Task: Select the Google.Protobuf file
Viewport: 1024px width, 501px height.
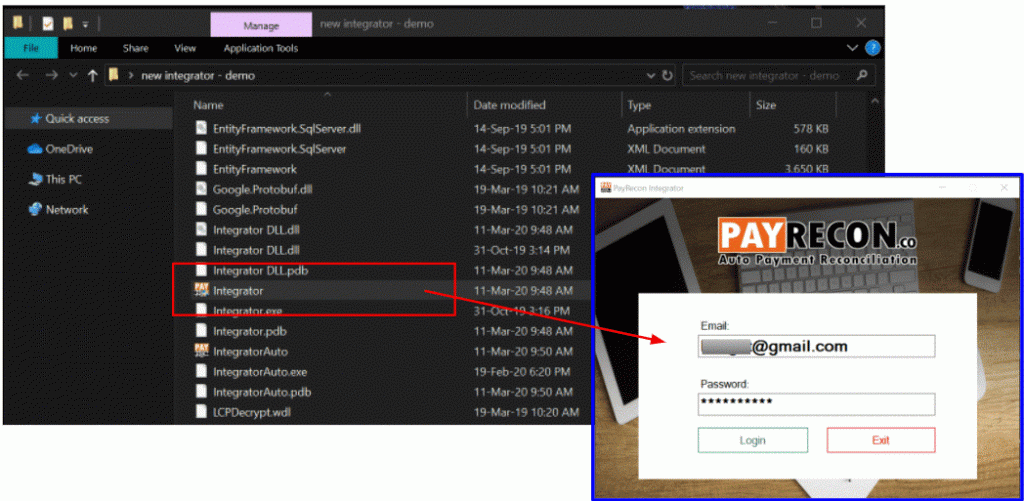Action: tap(254, 210)
